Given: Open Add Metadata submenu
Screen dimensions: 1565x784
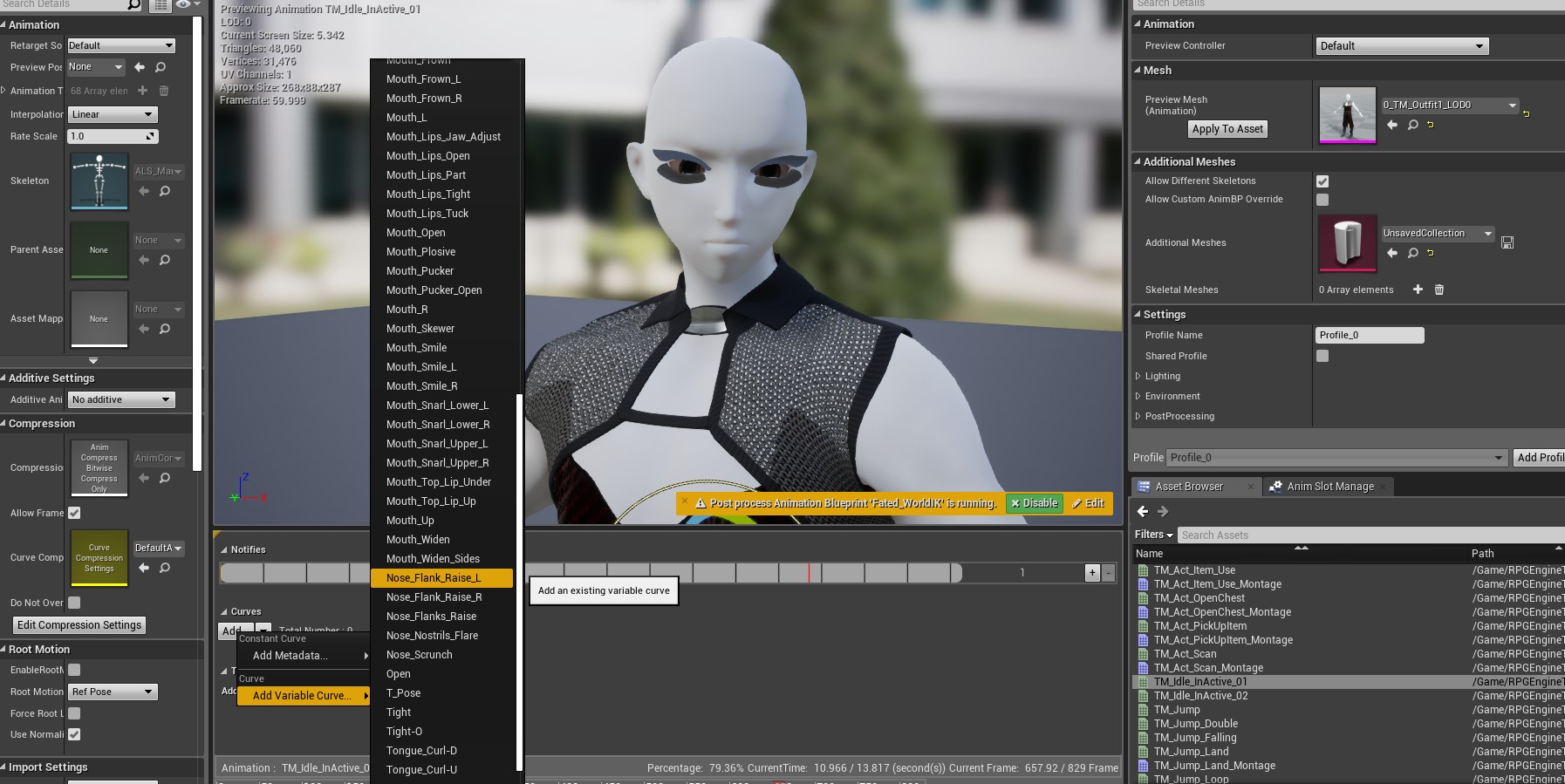Looking at the screenshot, I should pyautogui.click(x=304, y=656).
